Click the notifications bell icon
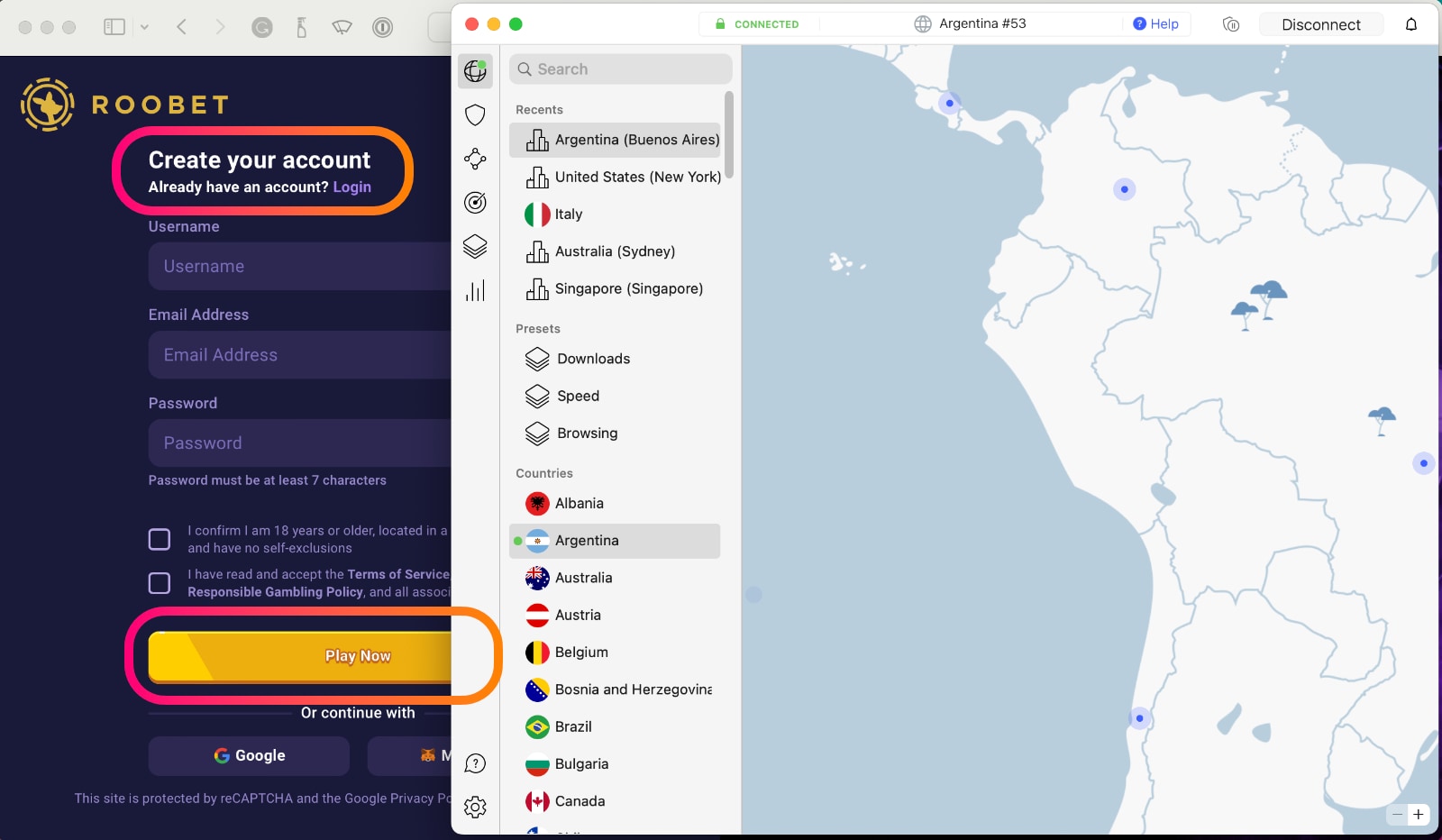1442x840 pixels. pyautogui.click(x=1411, y=24)
